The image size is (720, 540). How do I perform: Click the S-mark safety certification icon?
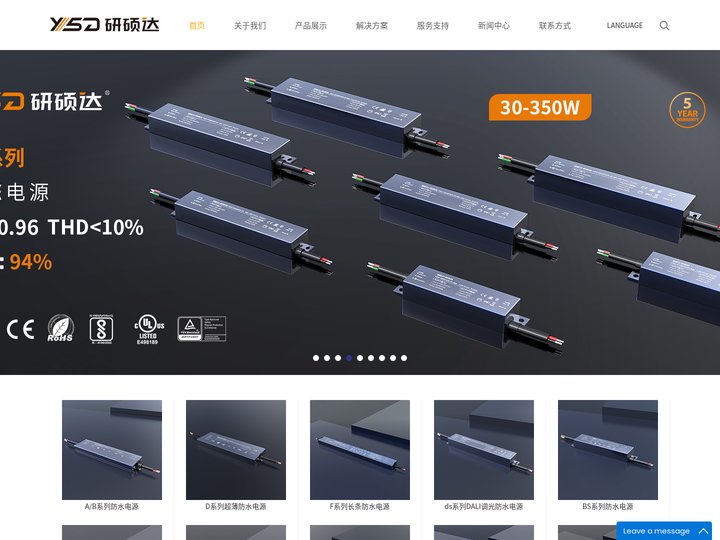tap(101, 329)
